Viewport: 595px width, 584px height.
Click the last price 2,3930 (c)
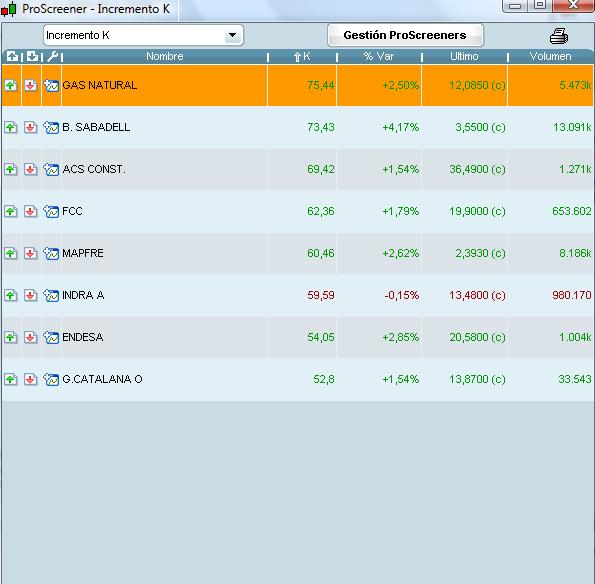coord(480,253)
